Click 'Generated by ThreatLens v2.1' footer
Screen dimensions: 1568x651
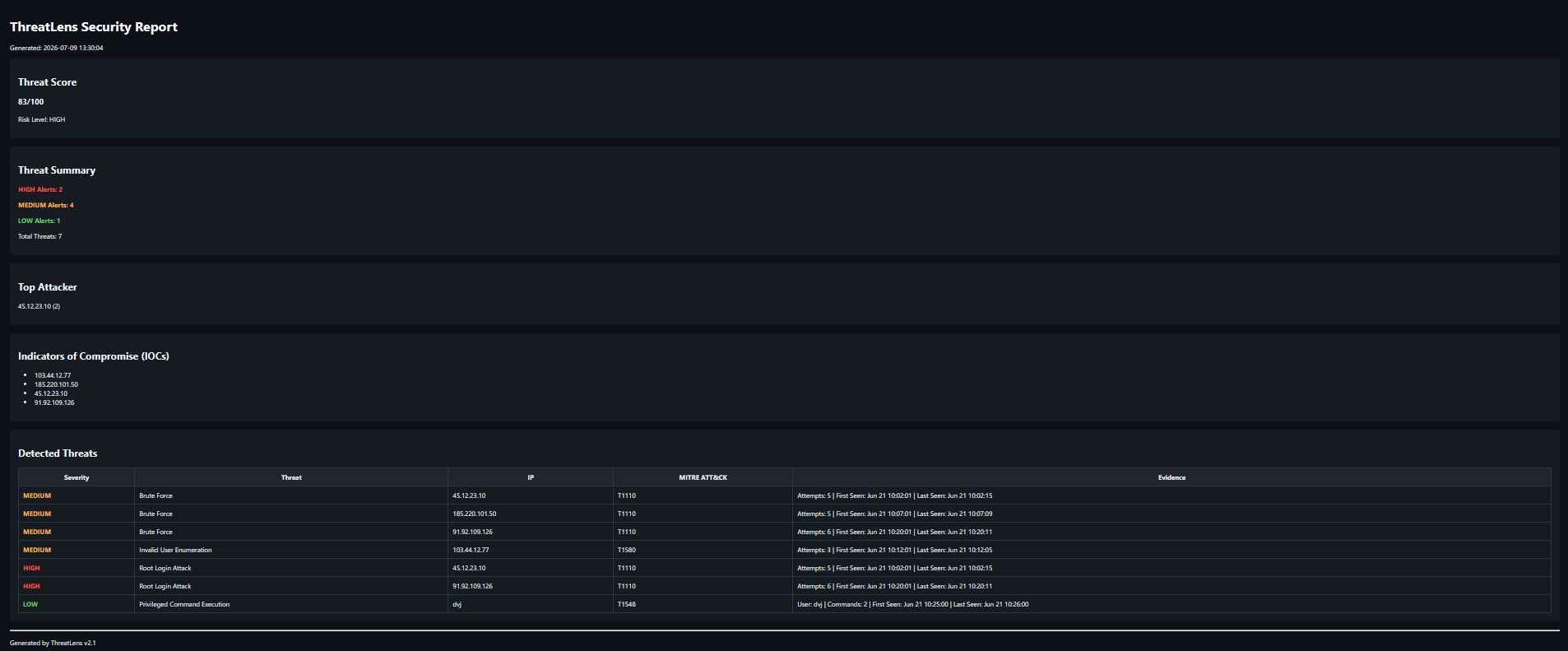pos(53,643)
